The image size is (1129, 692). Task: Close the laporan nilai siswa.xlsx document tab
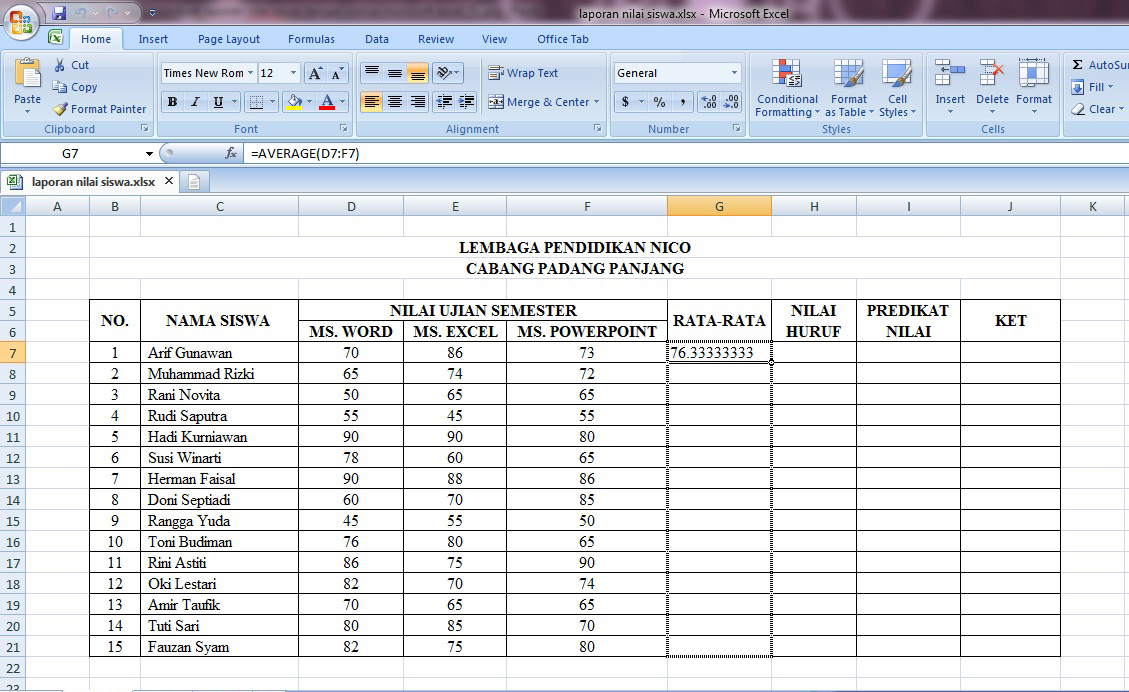coord(168,181)
